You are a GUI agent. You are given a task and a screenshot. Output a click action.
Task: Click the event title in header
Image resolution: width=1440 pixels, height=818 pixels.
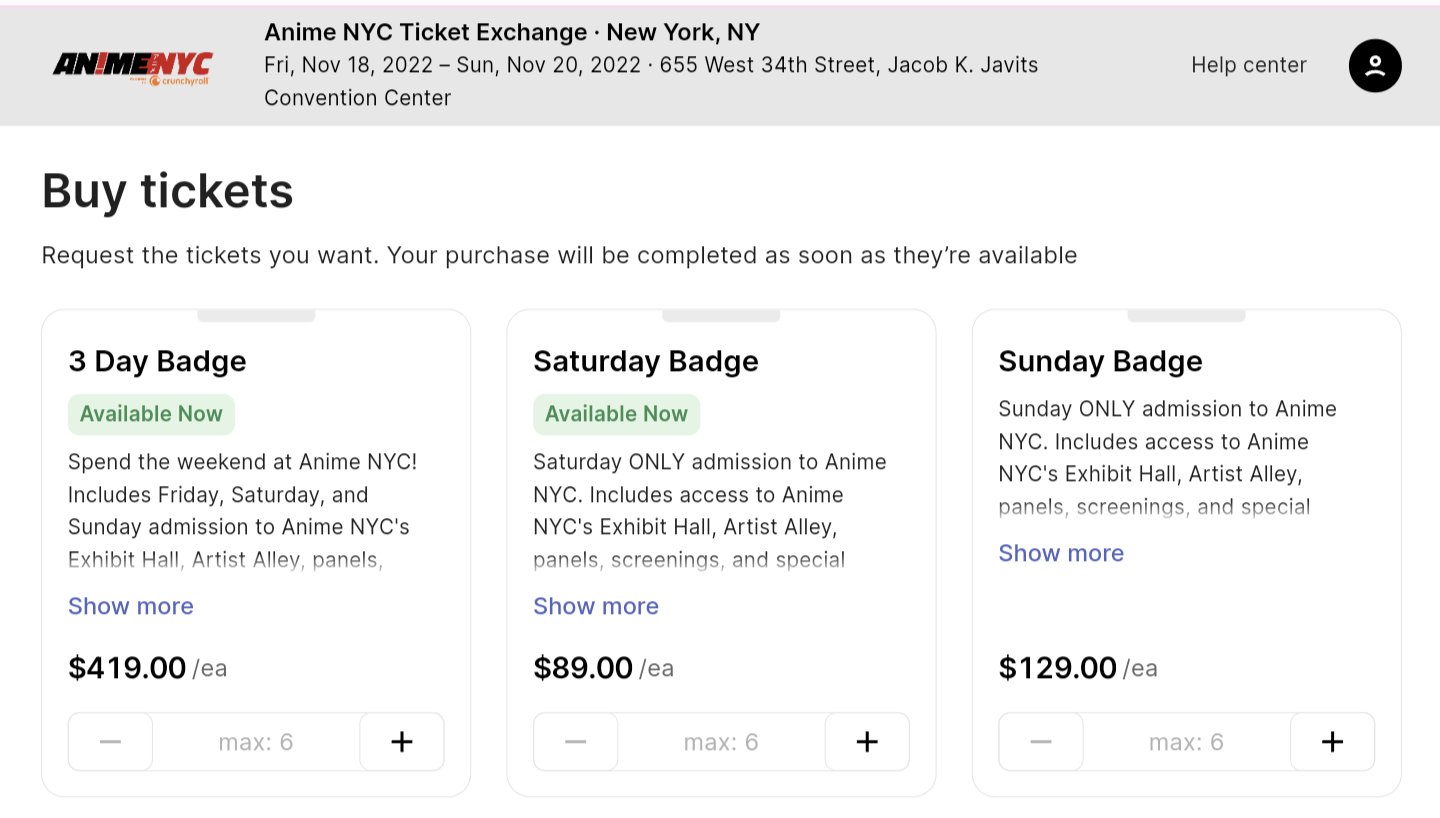pyautogui.click(x=512, y=32)
